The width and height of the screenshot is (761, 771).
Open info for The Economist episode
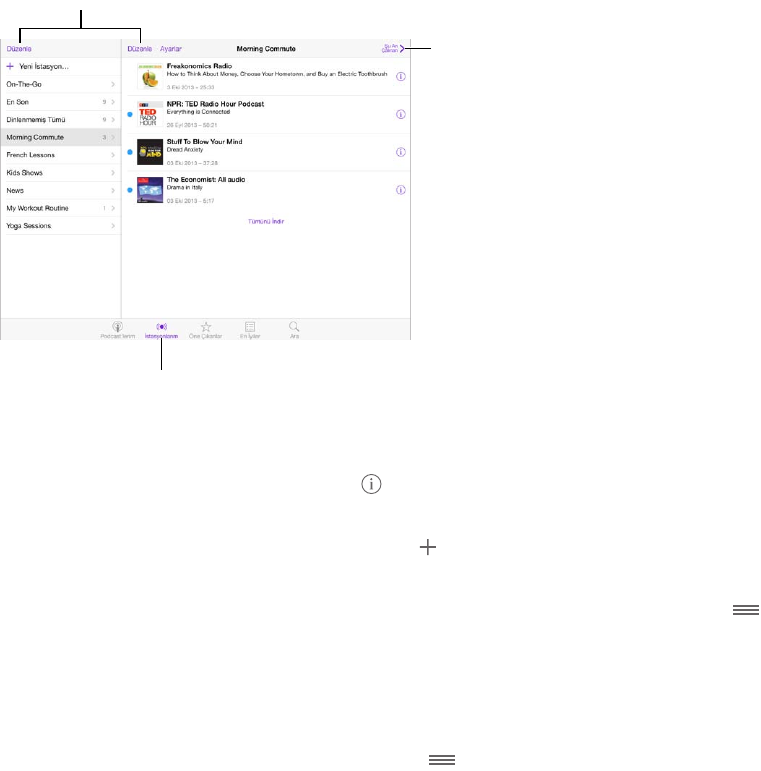tap(401, 190)
